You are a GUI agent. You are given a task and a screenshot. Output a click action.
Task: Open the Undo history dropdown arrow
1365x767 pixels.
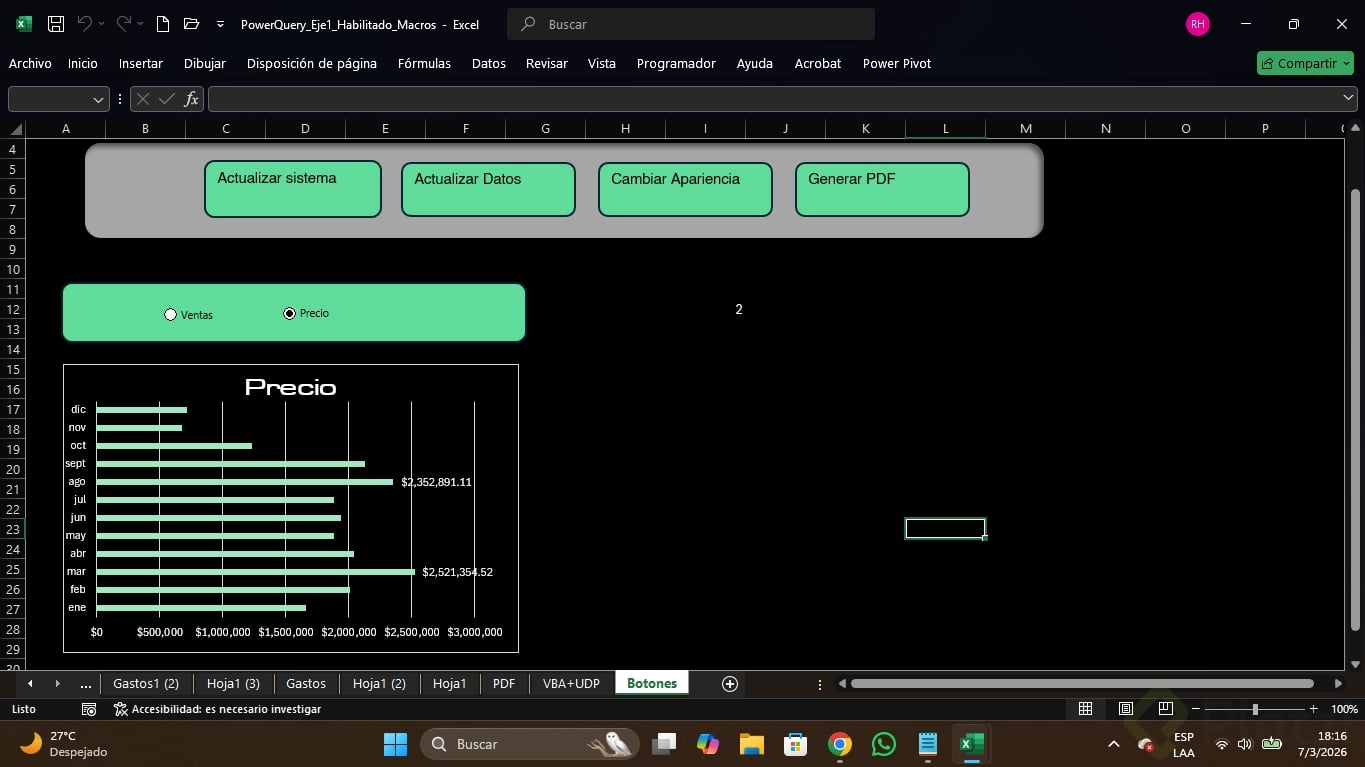tap(102, 24)
